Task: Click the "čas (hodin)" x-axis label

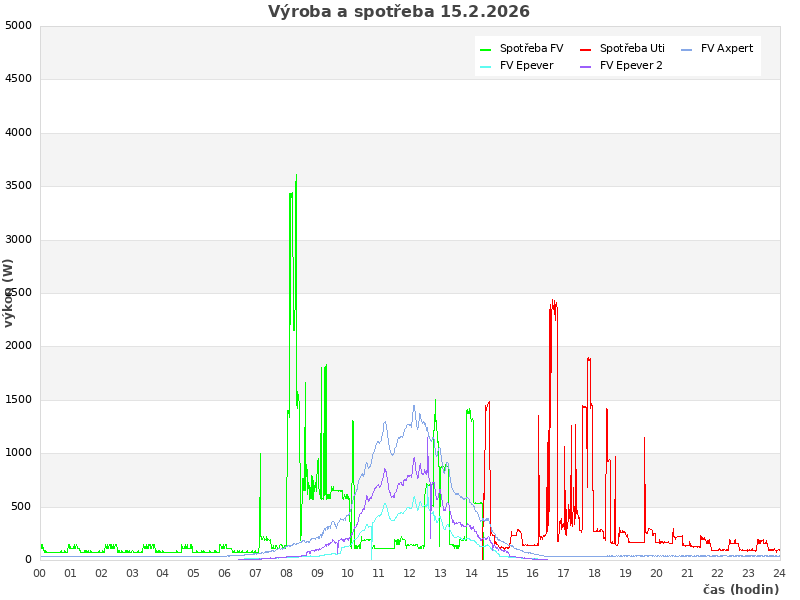Action: click(x=740, y=589)
